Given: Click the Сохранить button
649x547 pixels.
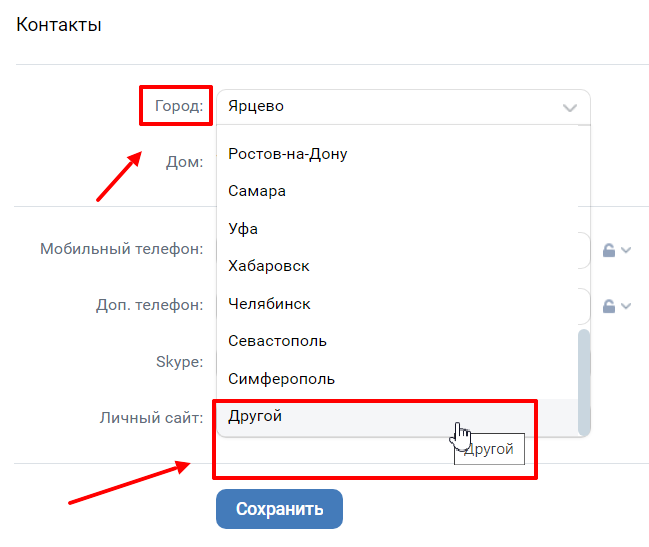Looking at the screenshot, I should 279,509.
